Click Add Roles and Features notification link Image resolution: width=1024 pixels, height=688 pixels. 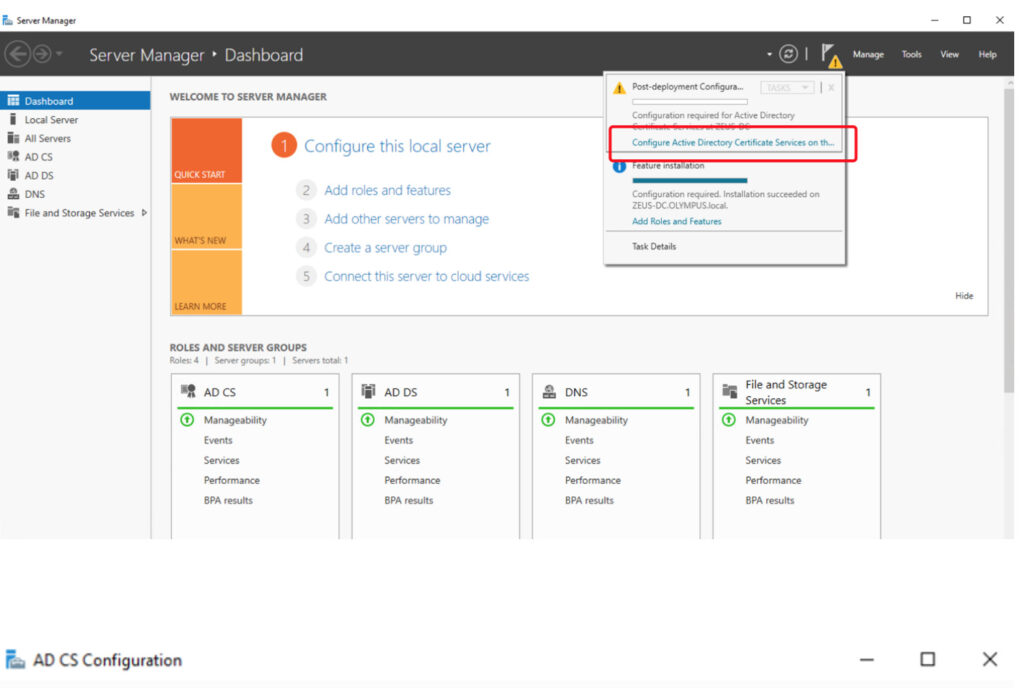[676, 221]
